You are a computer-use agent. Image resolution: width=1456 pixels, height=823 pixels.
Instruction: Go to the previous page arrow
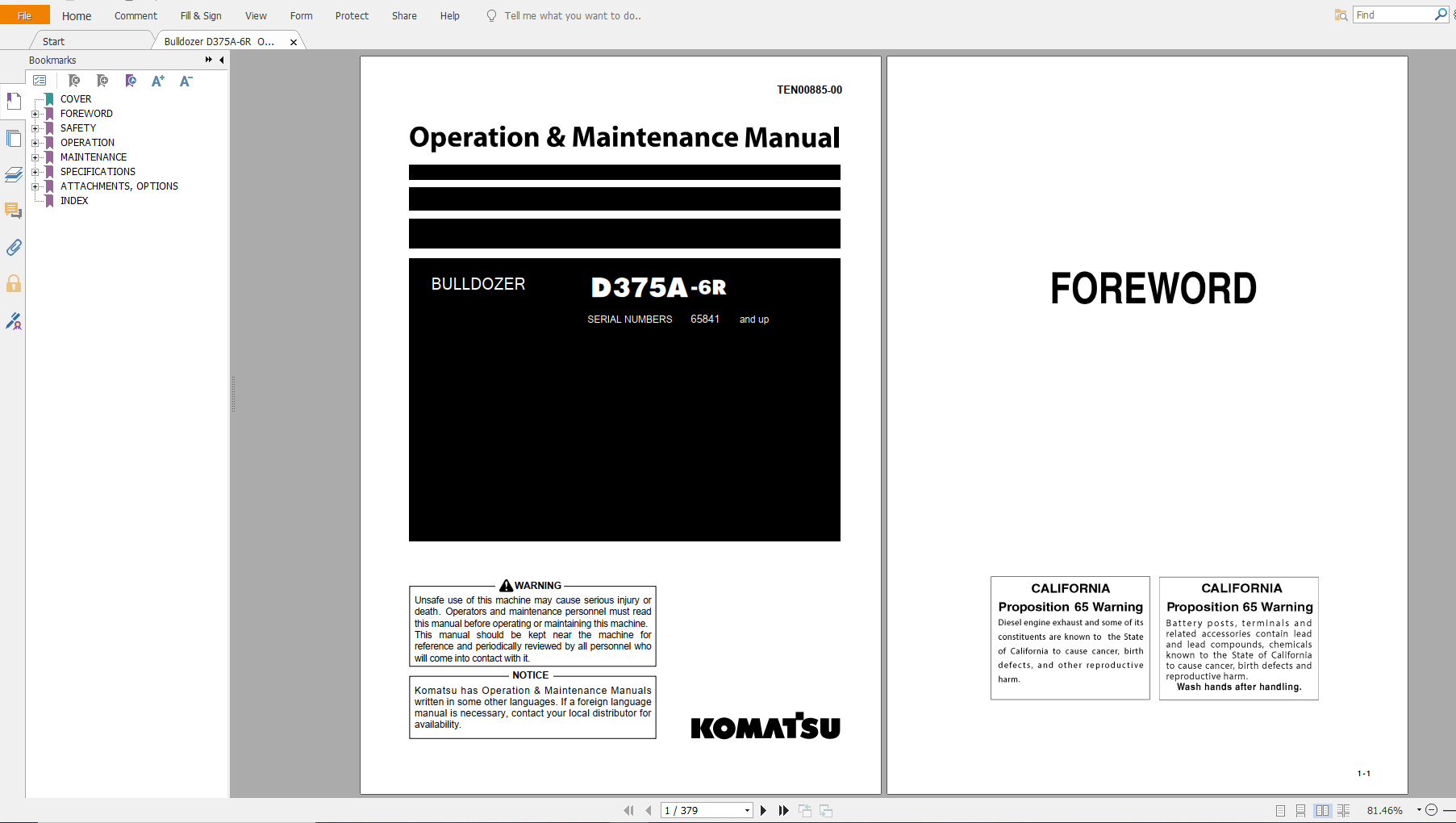pyautogui.click(x=648, y=810)
